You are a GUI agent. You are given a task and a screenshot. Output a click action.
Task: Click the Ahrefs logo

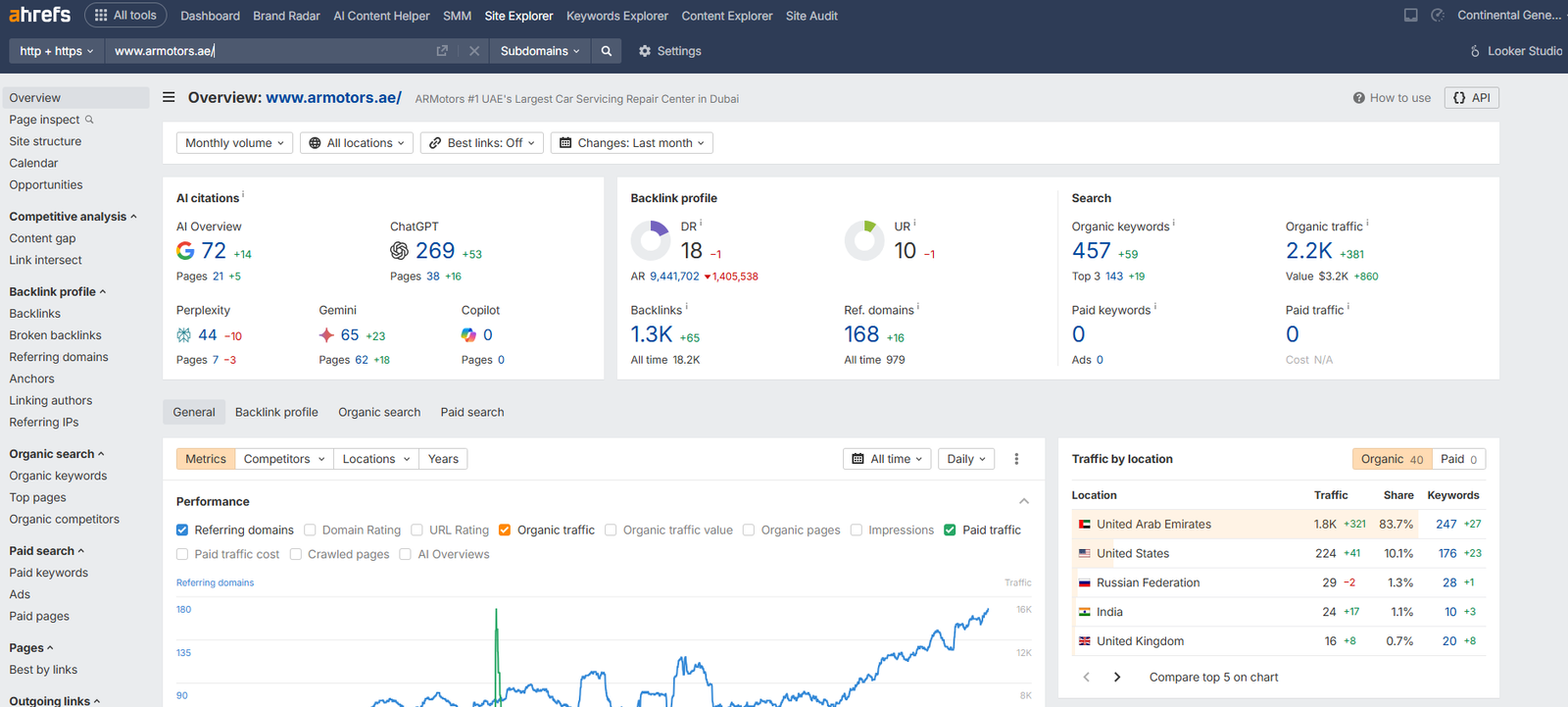[40, 15]
